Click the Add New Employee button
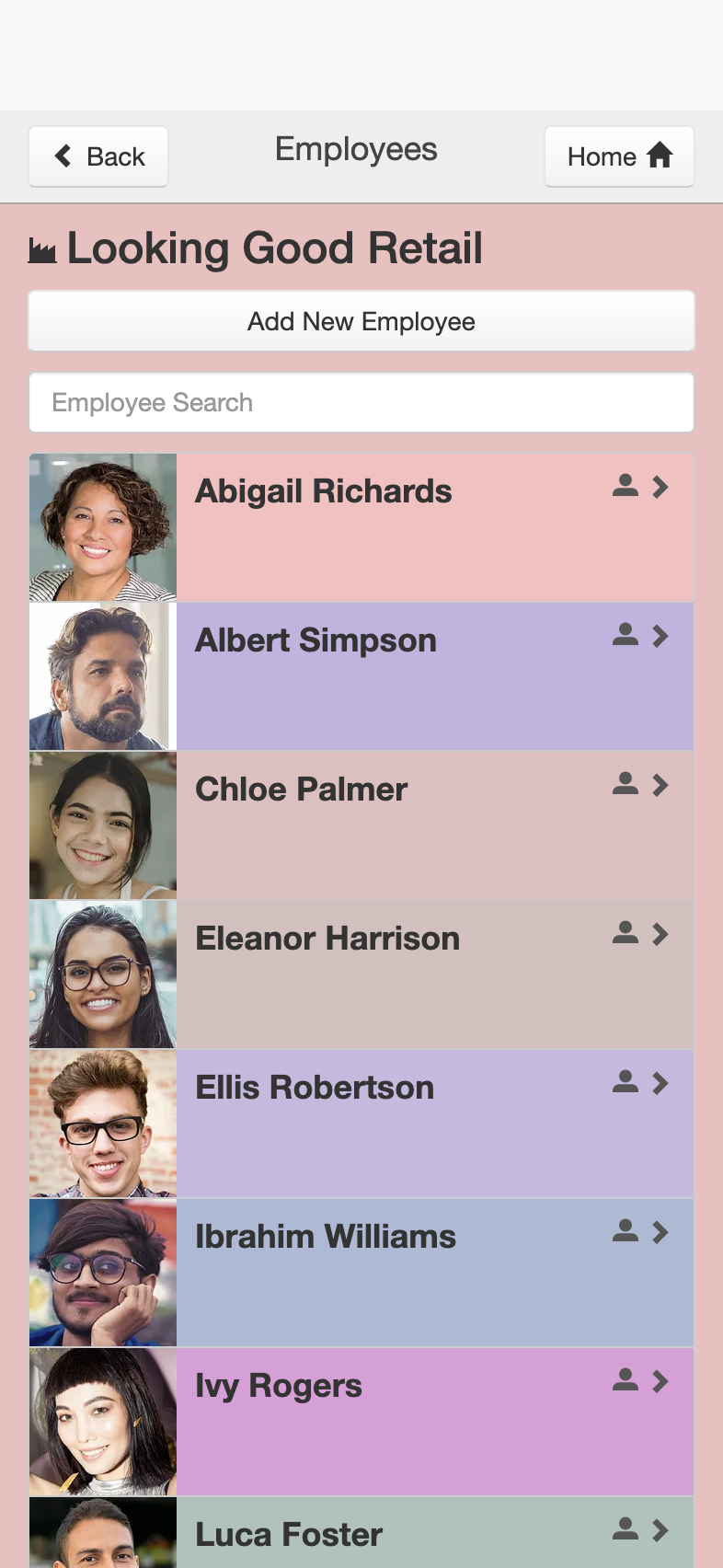 point(361,321)
